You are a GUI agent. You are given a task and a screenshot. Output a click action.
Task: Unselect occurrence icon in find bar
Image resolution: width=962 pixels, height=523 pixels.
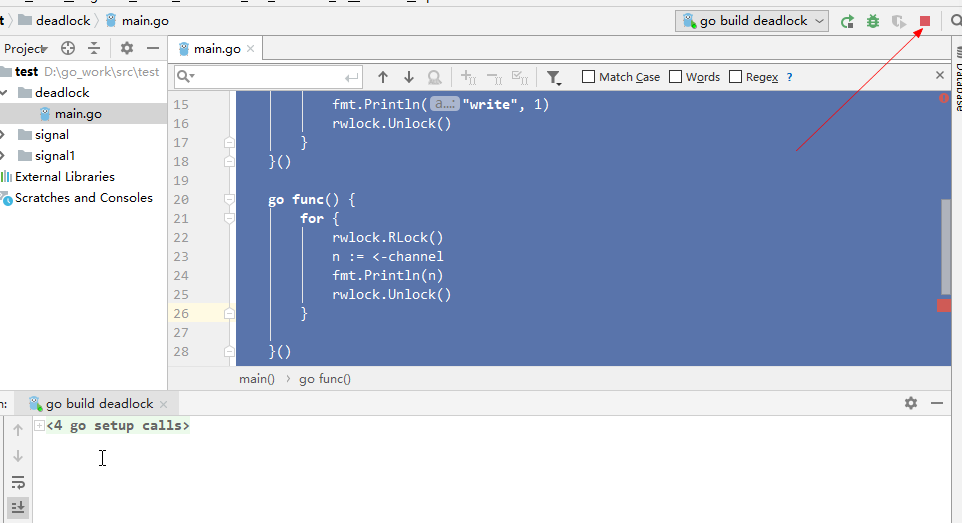tap(494, 77)
